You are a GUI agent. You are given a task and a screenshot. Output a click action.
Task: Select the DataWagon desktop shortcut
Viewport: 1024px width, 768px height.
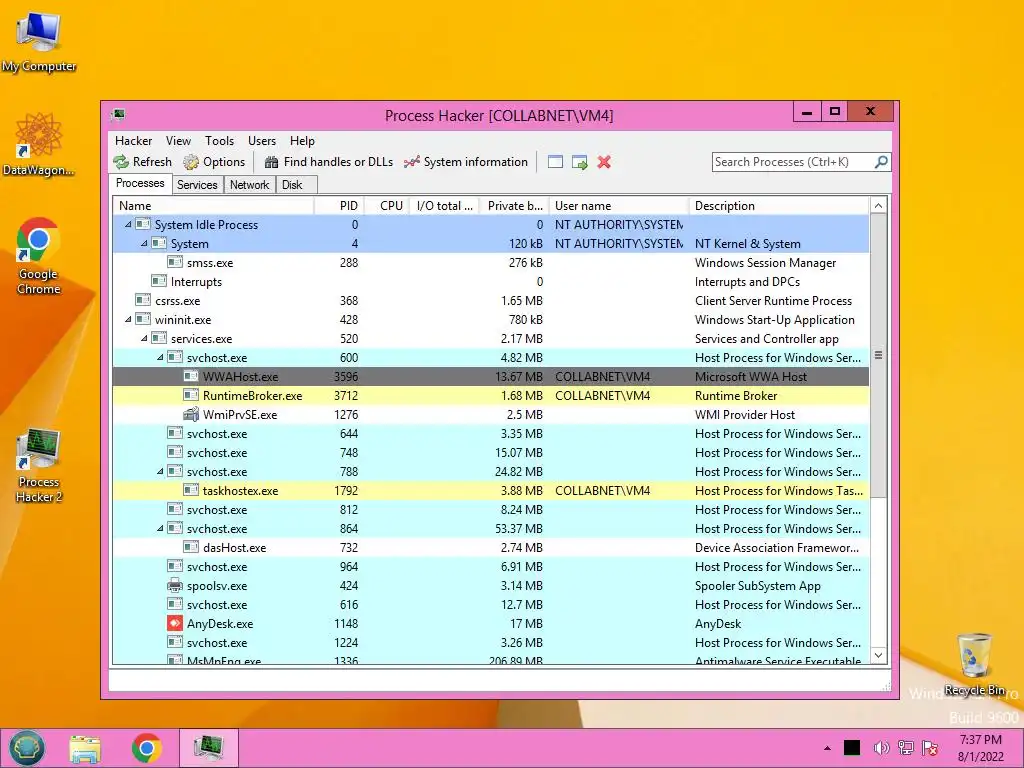point(39,144)
